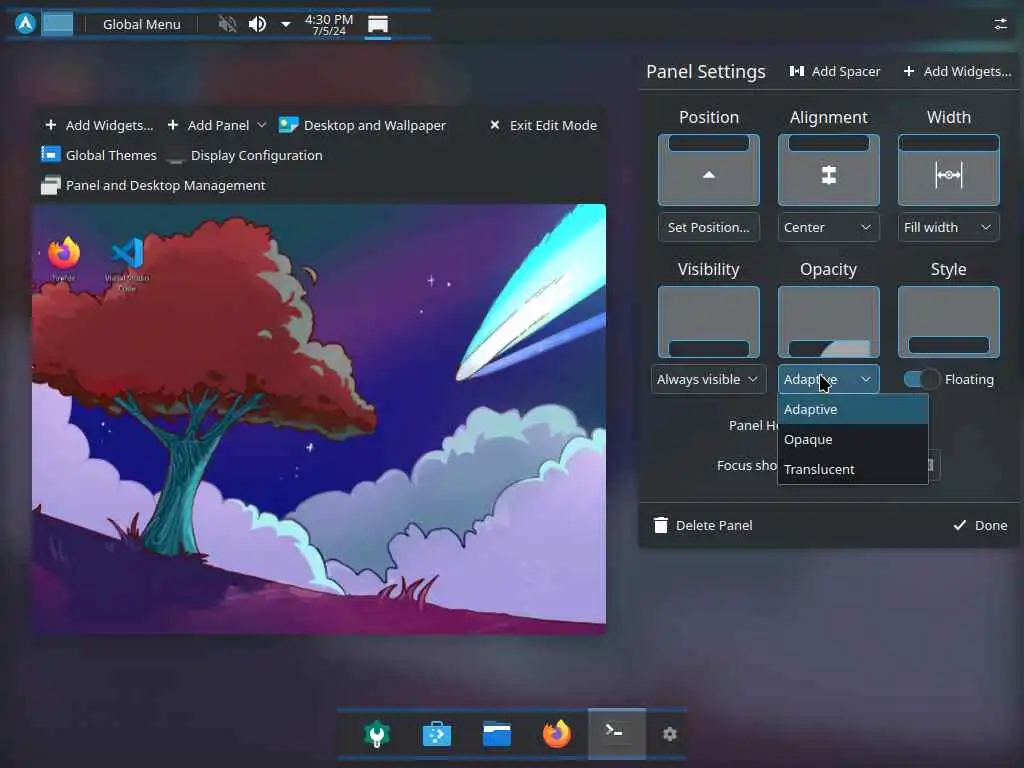1024x768 pixels.
Task: Click the Style preview tile
Action: [949, 322]
